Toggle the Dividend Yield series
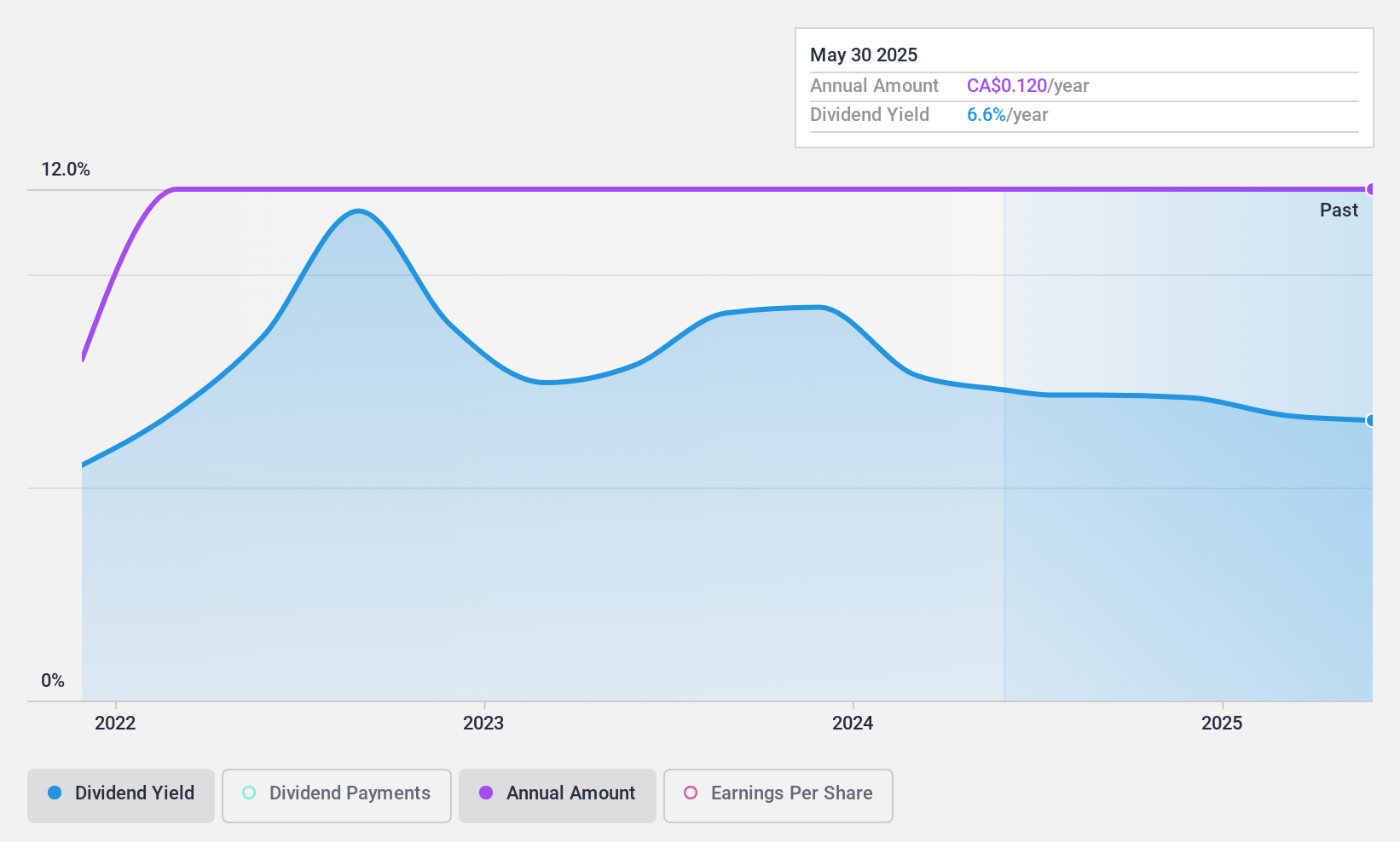Viewport: 1400px width, 842px height. (120, 796)
